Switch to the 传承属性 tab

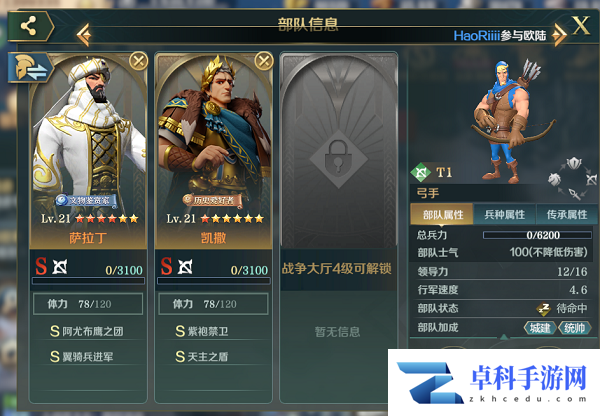click(x=566, y=215)
